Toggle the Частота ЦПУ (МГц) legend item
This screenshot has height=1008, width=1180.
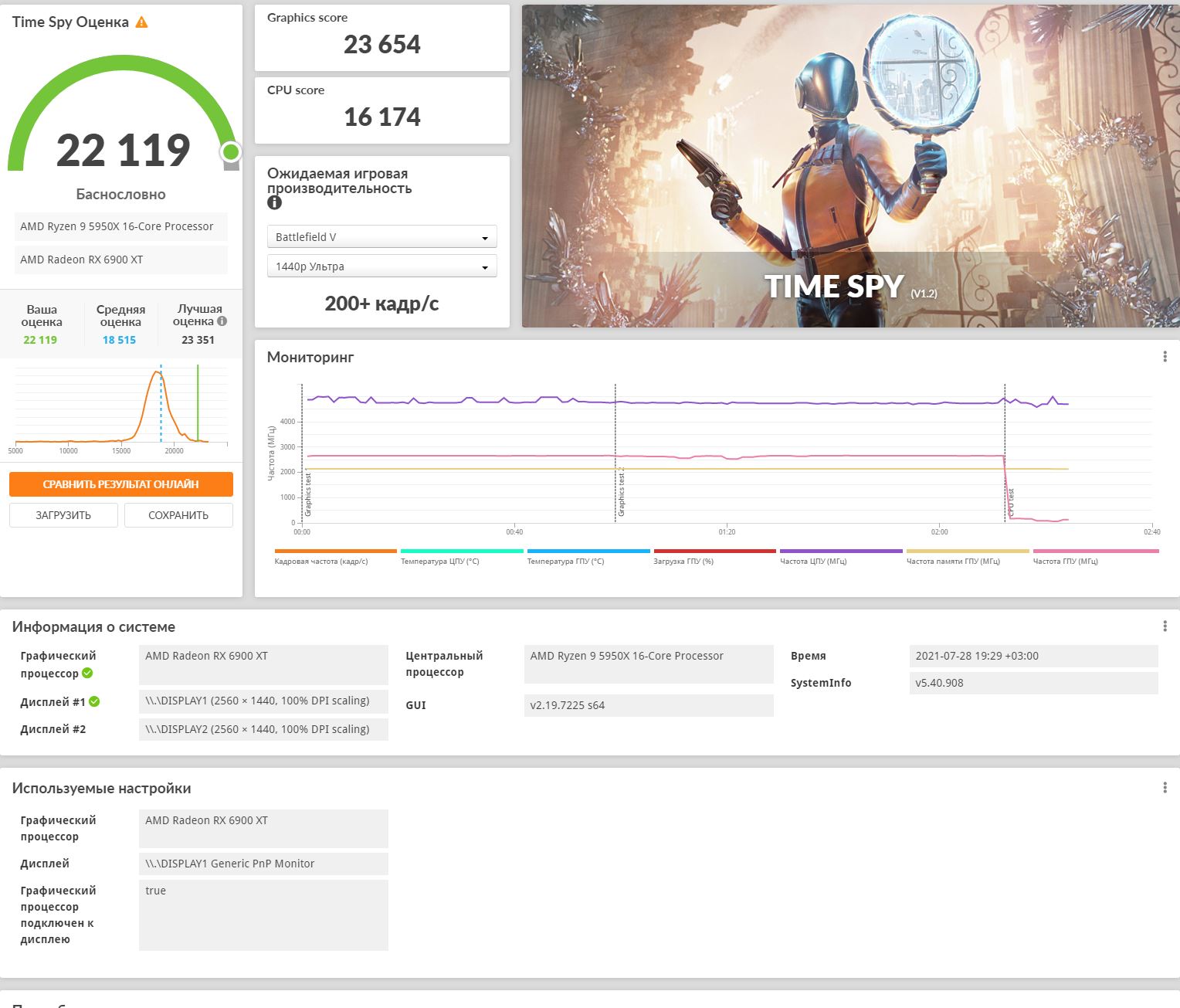click(841, 557)
